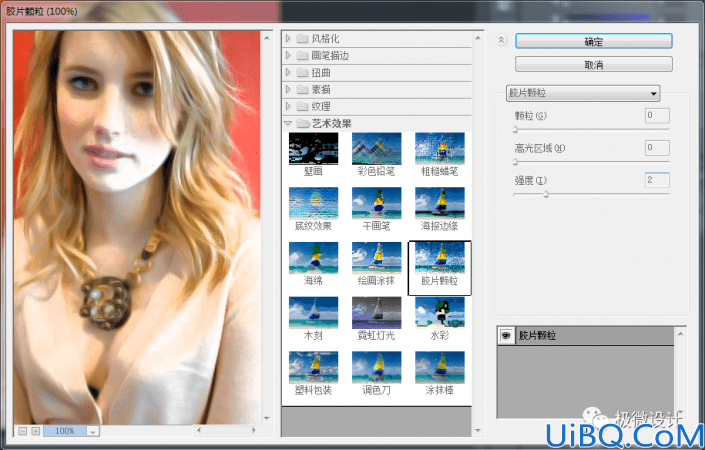
Task: Click the filter list scrollbar up arrow
Action: click(478, 38)
